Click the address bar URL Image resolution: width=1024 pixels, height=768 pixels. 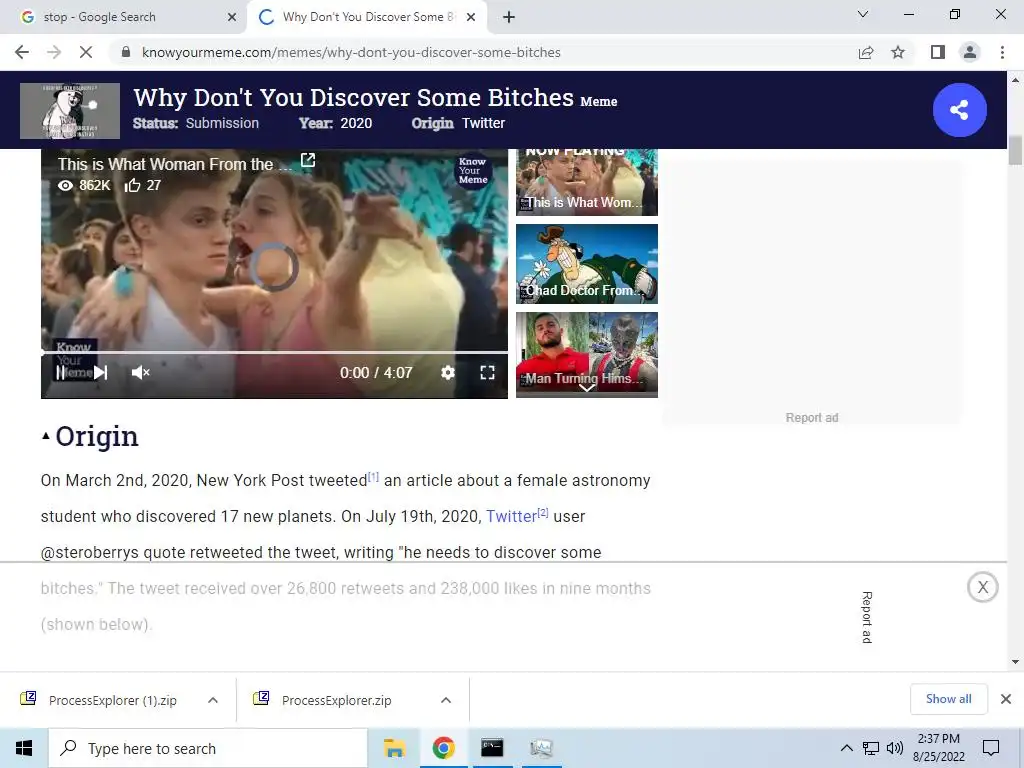(351, 52)
